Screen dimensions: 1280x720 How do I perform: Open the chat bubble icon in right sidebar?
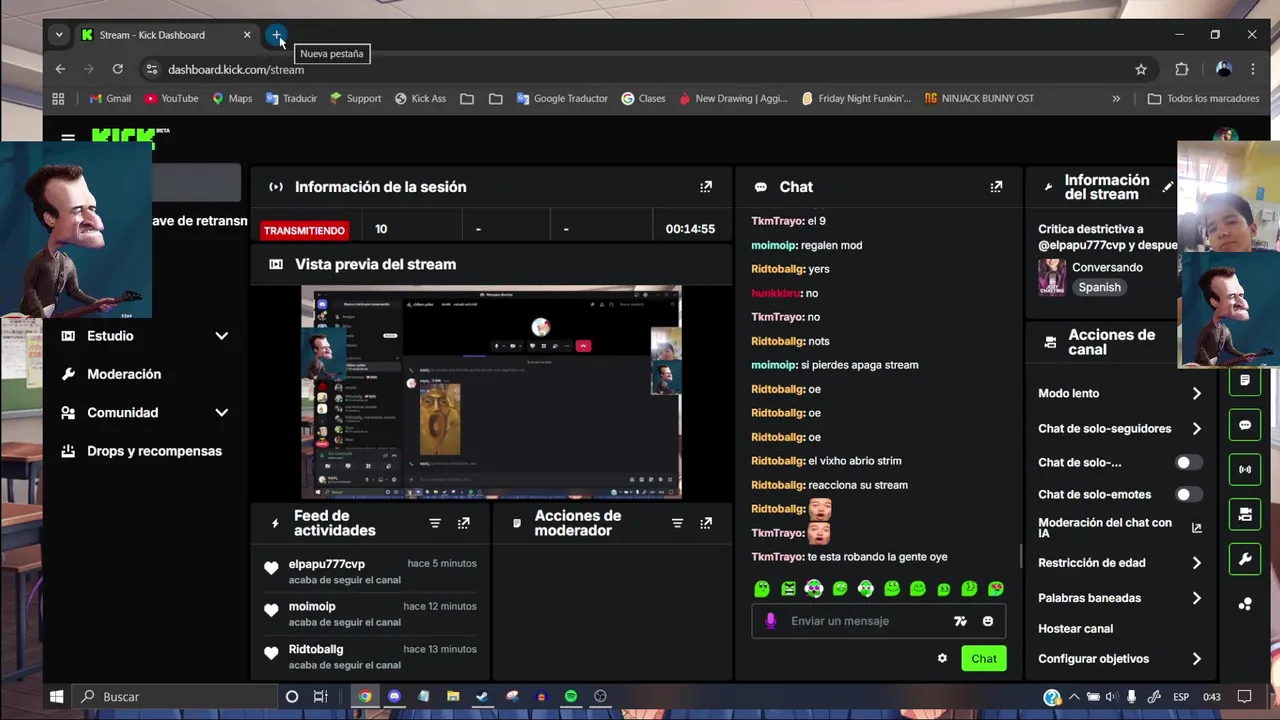point(1245,425)
